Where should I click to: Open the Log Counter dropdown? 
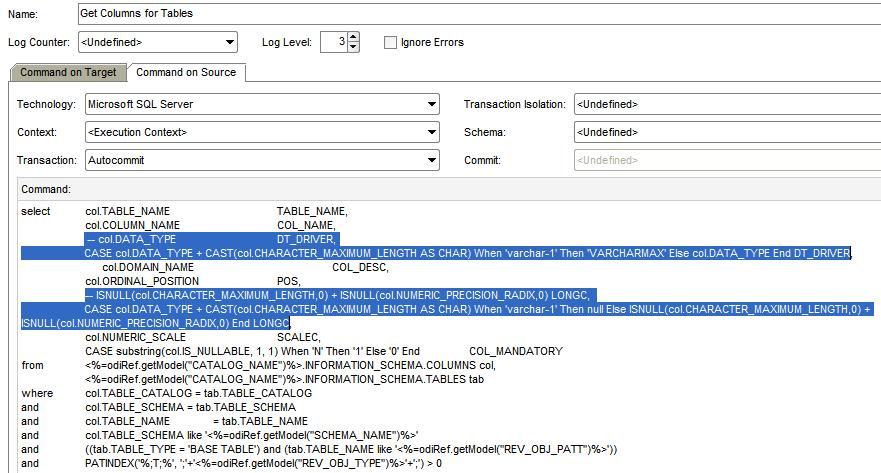point(158,42)
